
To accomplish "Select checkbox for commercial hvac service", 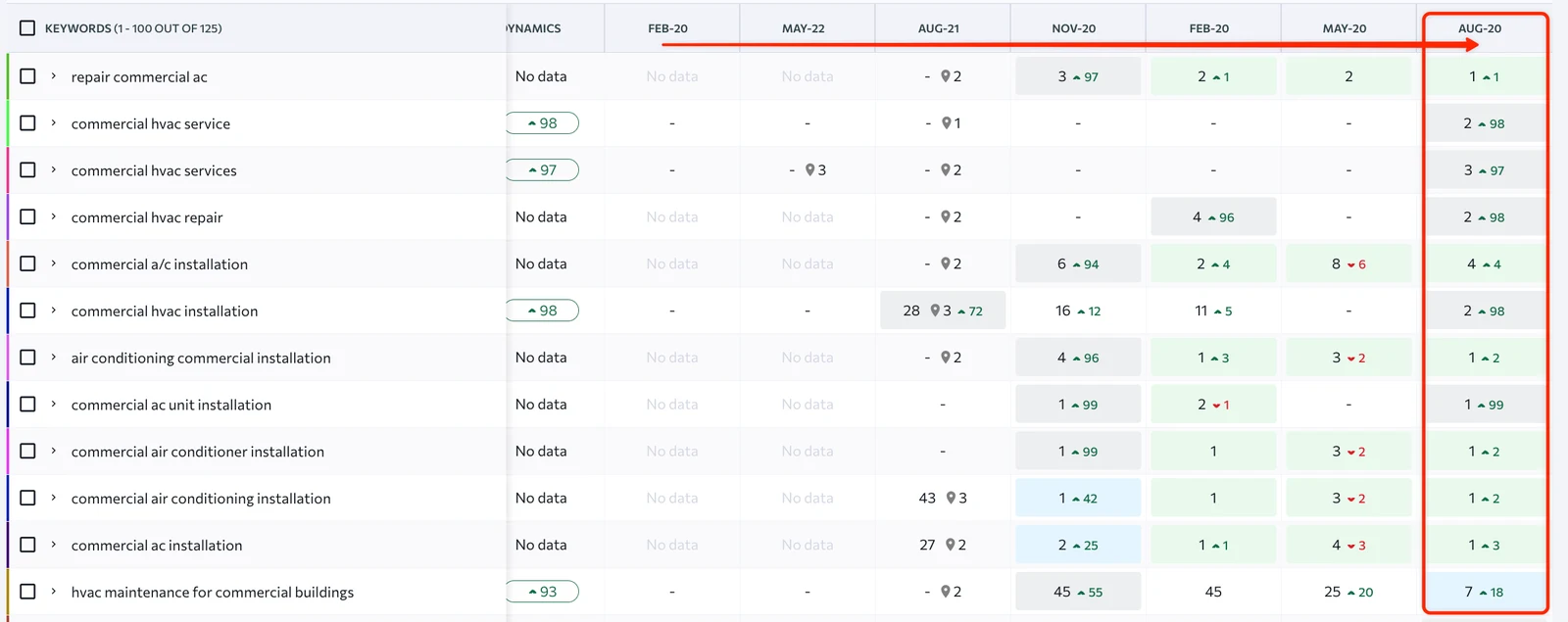I will [27, 123].
